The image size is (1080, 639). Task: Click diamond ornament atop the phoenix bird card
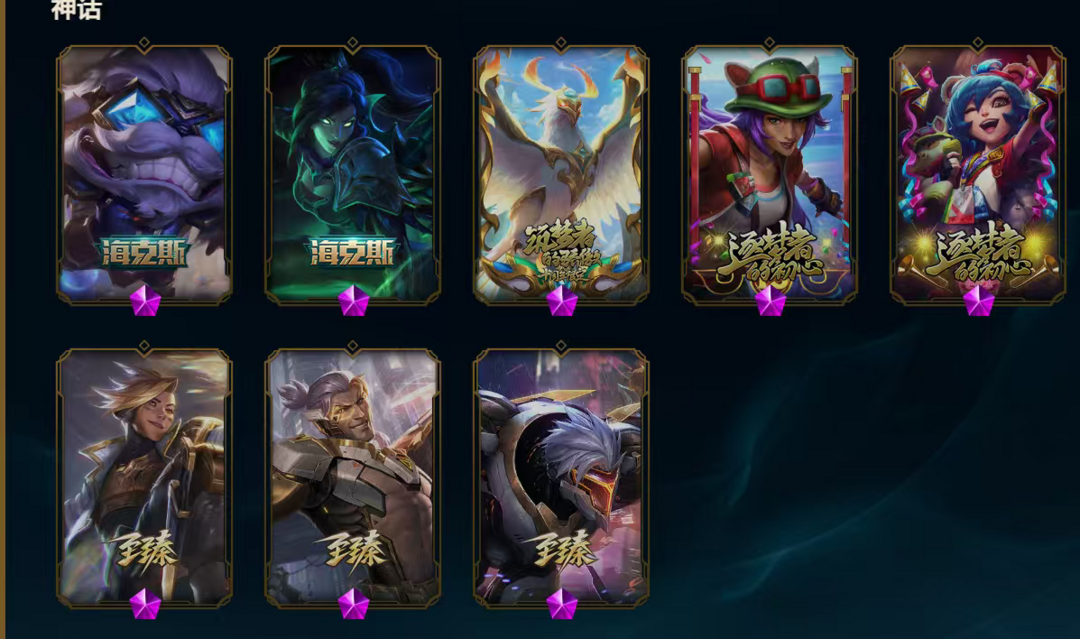tap(561, 43)
